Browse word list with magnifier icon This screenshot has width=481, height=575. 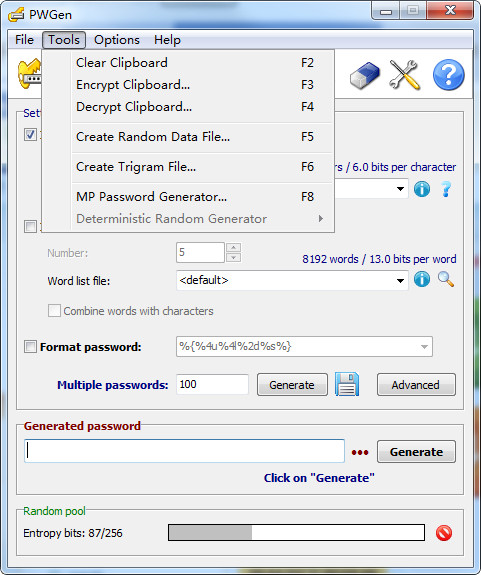(x=446, y=279)
